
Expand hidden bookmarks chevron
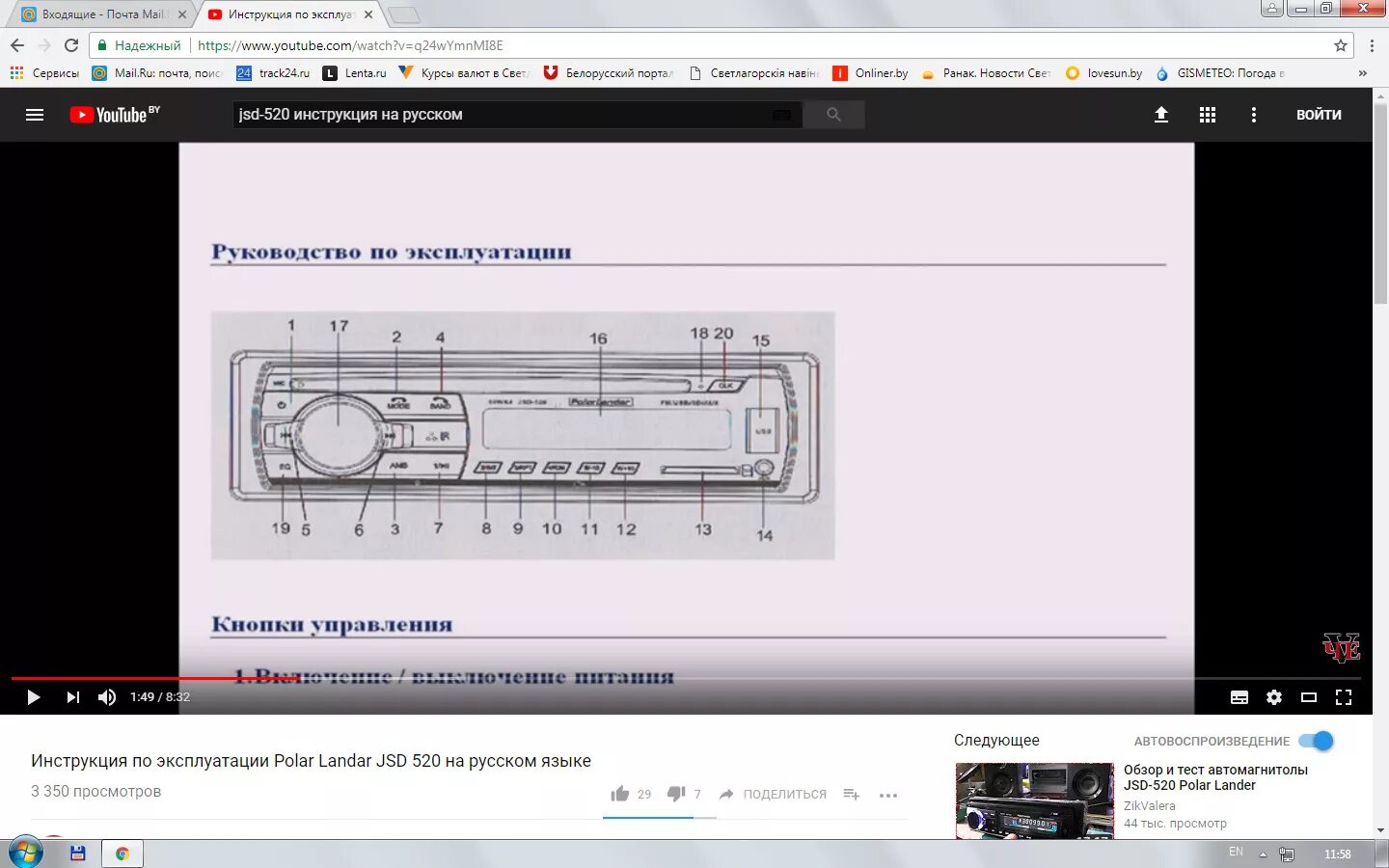click(1362, 72)
